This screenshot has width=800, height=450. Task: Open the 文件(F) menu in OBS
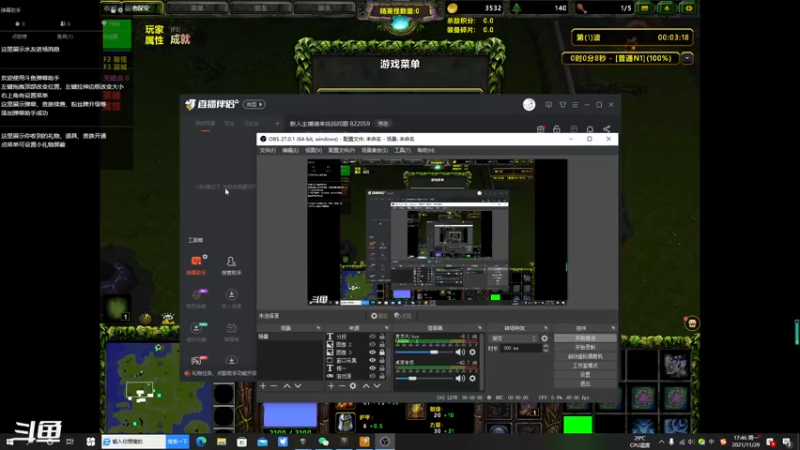coord(267,151)
